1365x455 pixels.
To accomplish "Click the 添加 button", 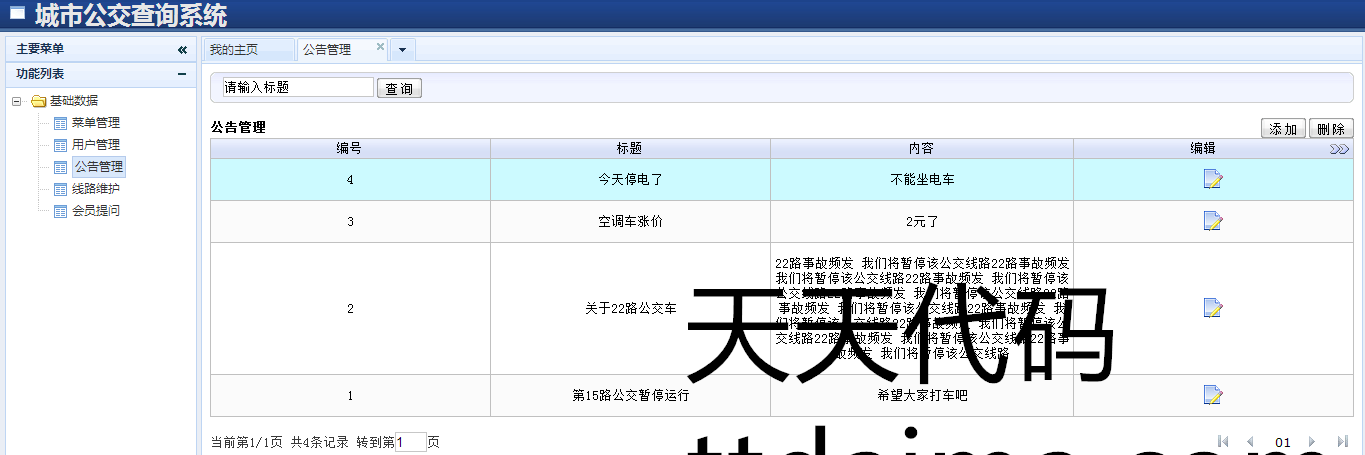I will pyautogui.click(x=1283, y=129).
